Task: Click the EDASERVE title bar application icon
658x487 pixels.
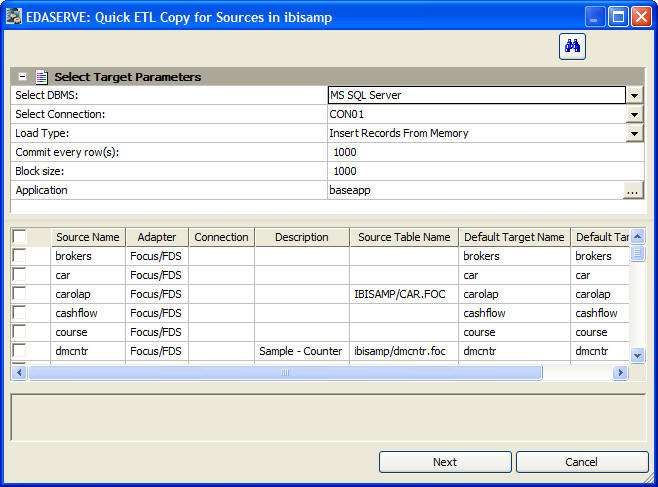Action: point(14,17)
